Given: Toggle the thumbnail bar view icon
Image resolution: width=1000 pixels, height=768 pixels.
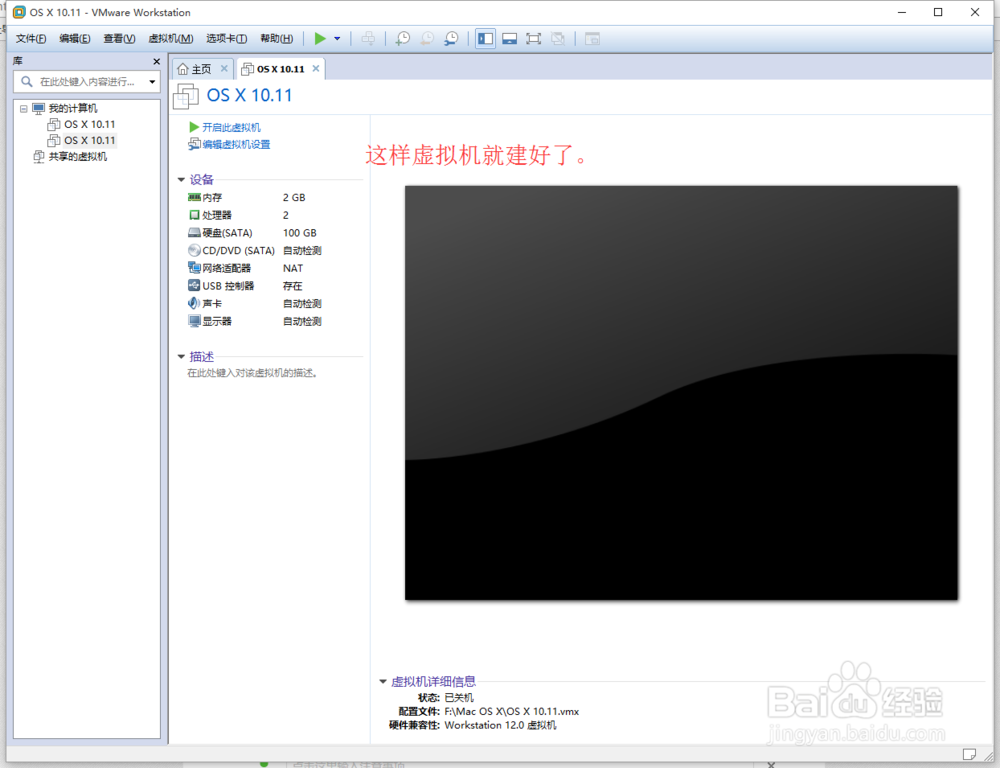Looking at the screenshot, I should click(x=510, y=38).
